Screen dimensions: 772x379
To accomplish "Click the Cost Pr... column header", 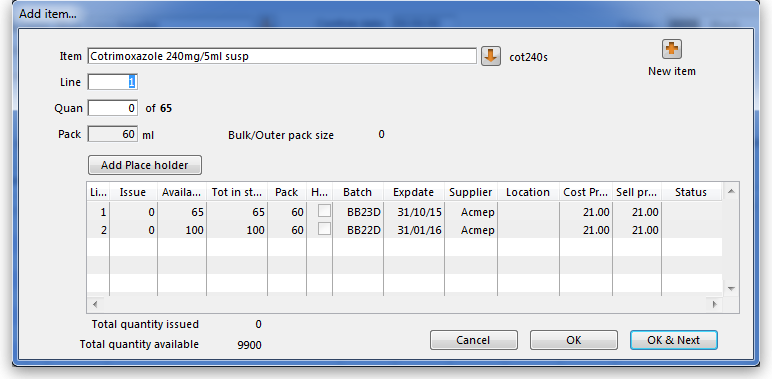I will click(x=585, y=192).
